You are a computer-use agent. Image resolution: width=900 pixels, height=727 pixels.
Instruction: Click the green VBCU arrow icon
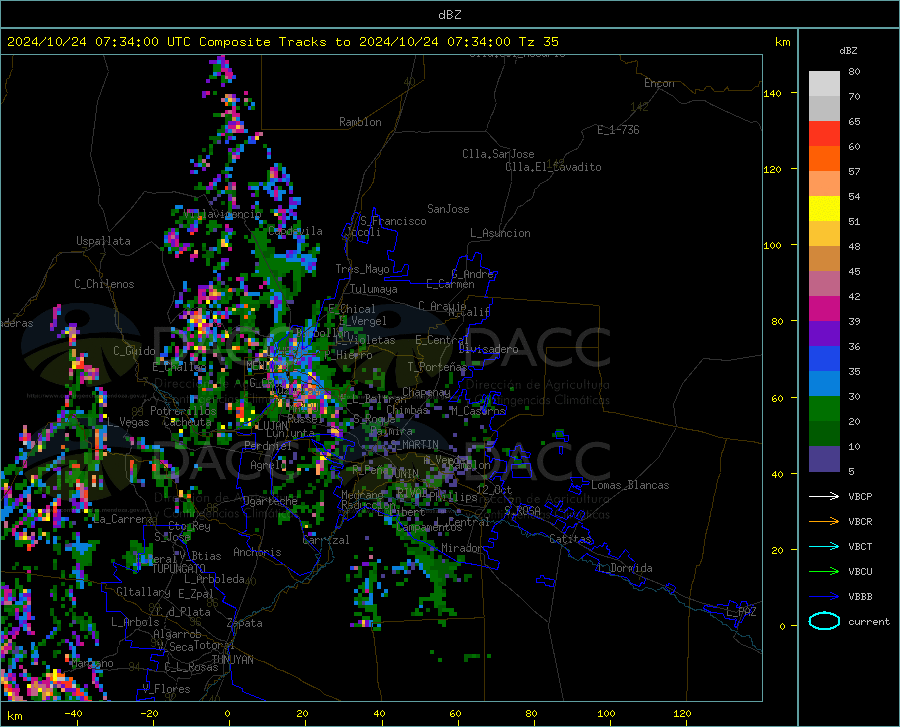coord(824,572)
